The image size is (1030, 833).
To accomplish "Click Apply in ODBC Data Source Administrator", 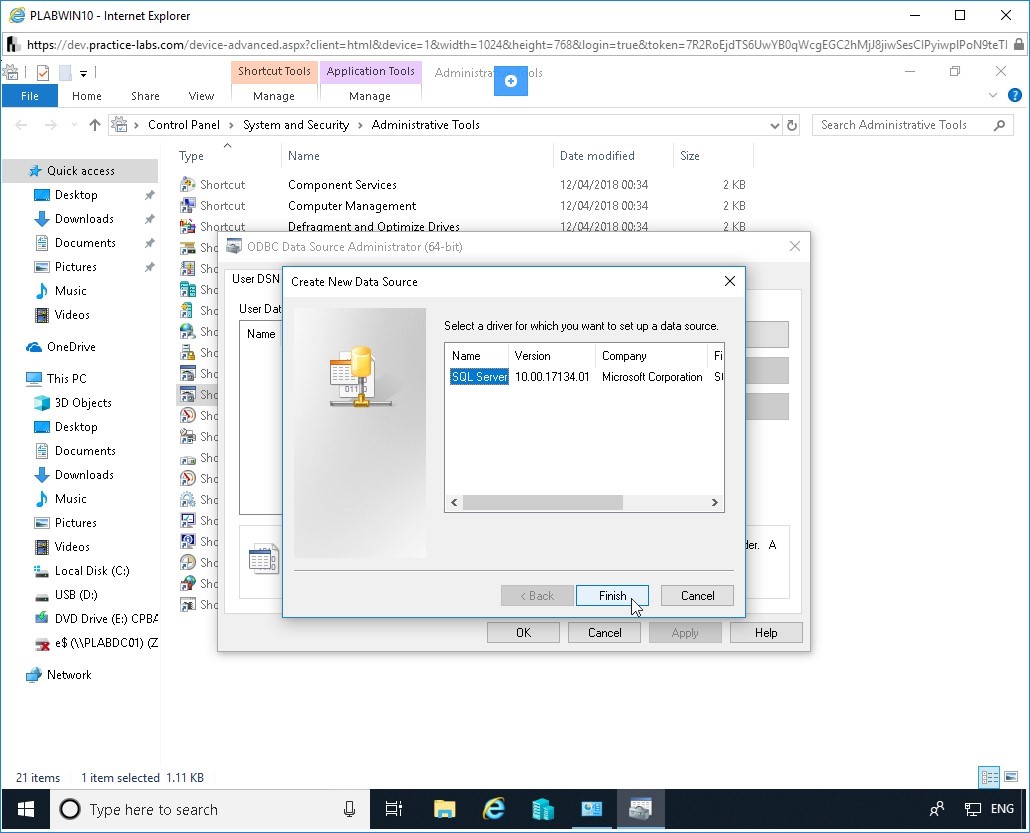I will (685, 633).
